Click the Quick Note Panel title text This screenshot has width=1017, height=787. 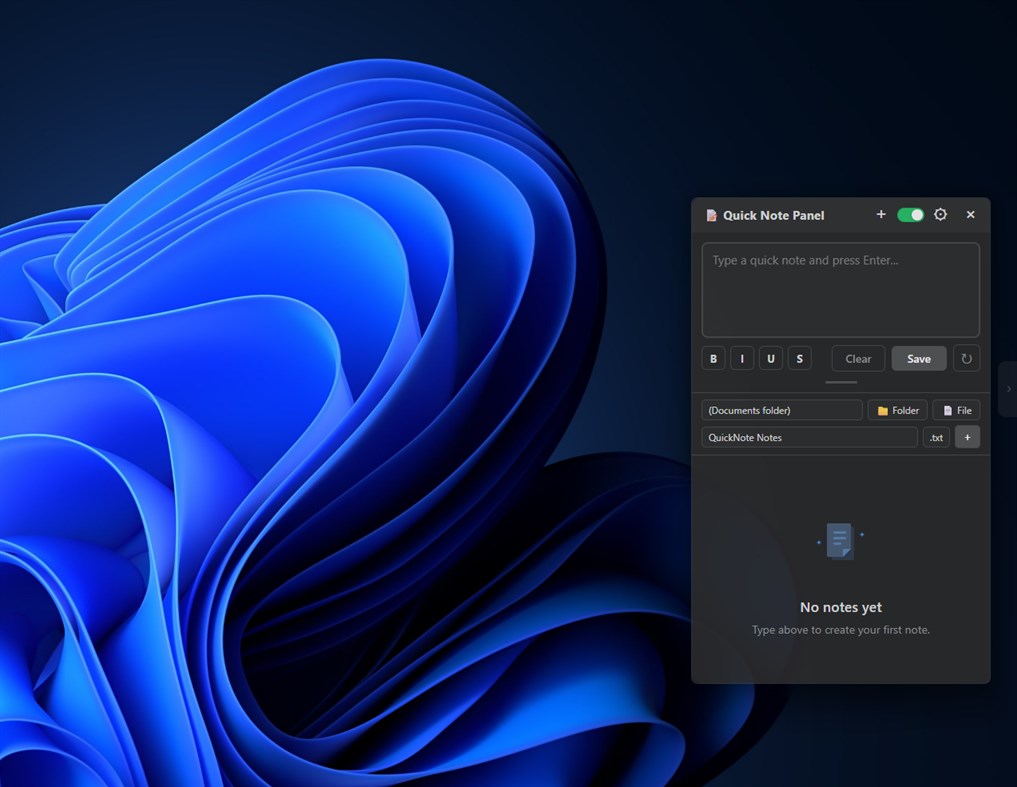coord(774,215)
